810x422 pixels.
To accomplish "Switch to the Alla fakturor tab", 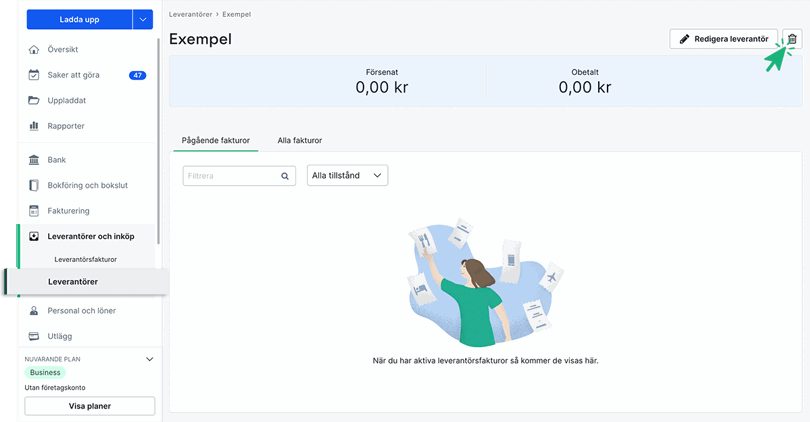I will pos(299,141).
